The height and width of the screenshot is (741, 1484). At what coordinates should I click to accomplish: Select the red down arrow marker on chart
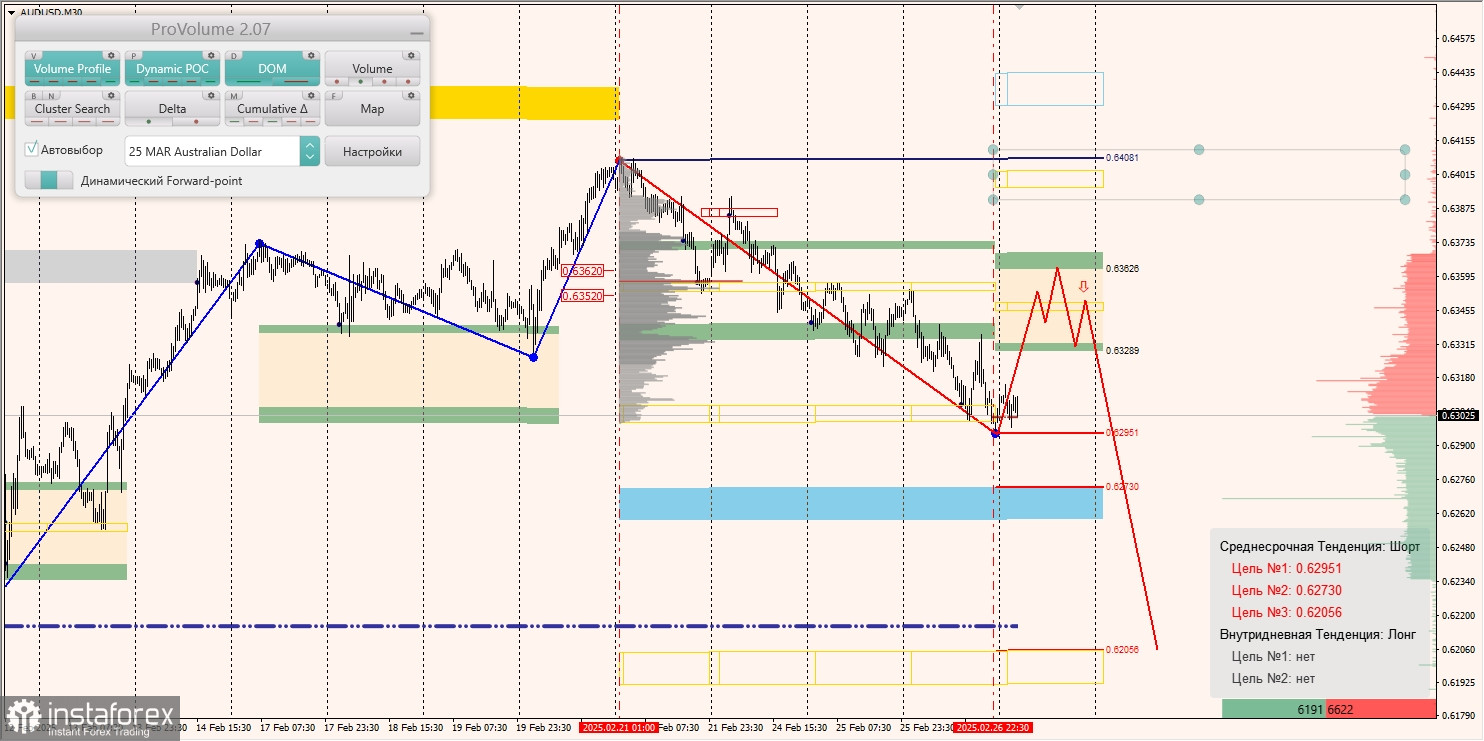tap(1083, 288)
